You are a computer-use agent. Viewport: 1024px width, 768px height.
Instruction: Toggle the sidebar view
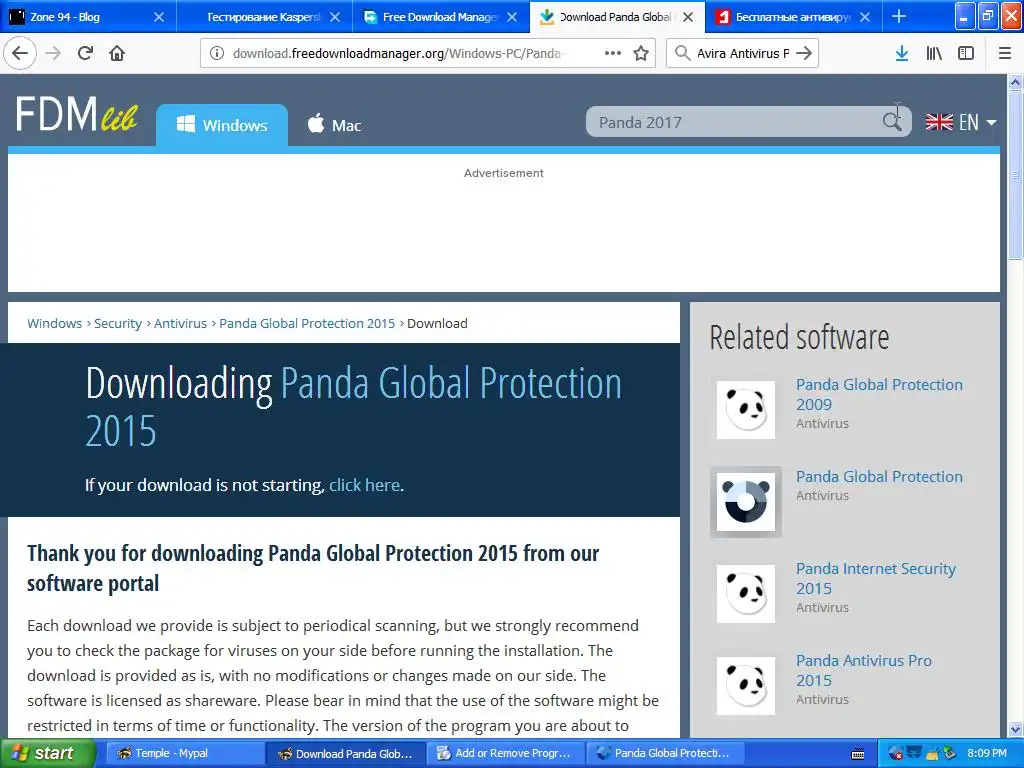[966, 53]
